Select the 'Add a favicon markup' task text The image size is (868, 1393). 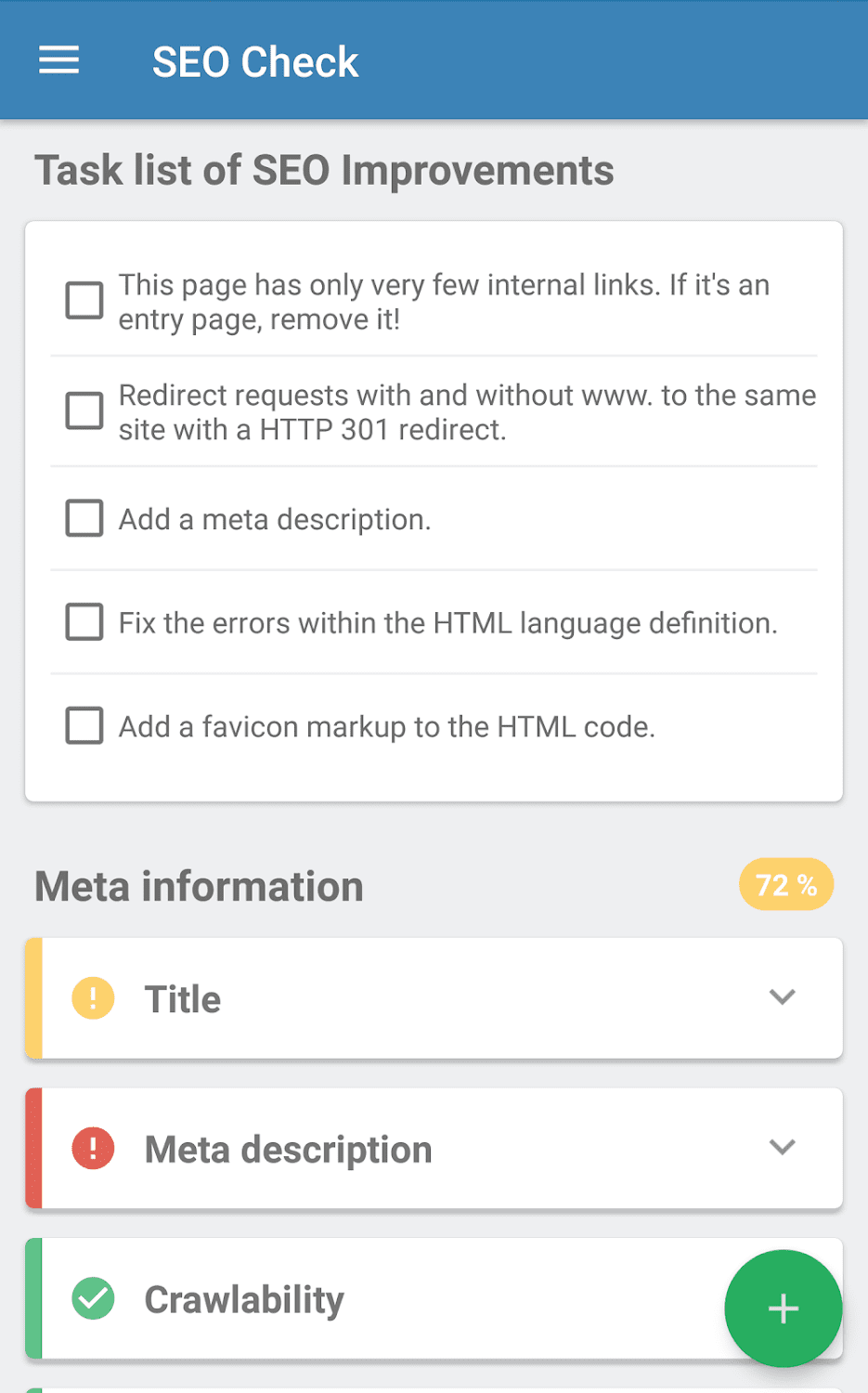[x=386, y=726]
